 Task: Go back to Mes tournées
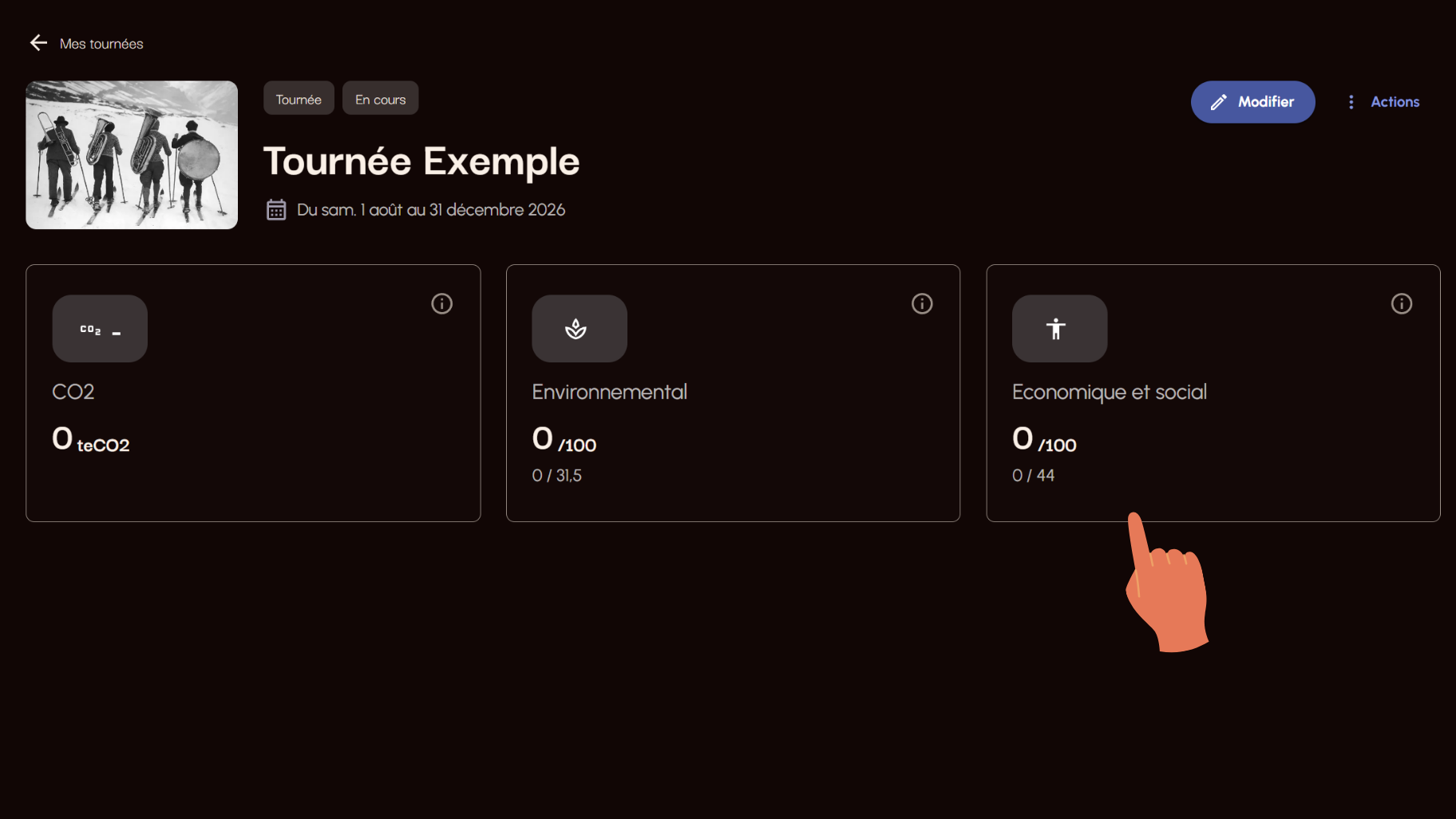tap(101, 44)
